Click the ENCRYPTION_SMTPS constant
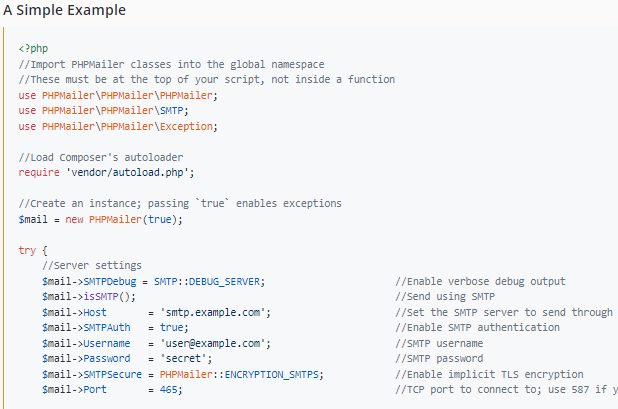 click(x=272, y=374)
